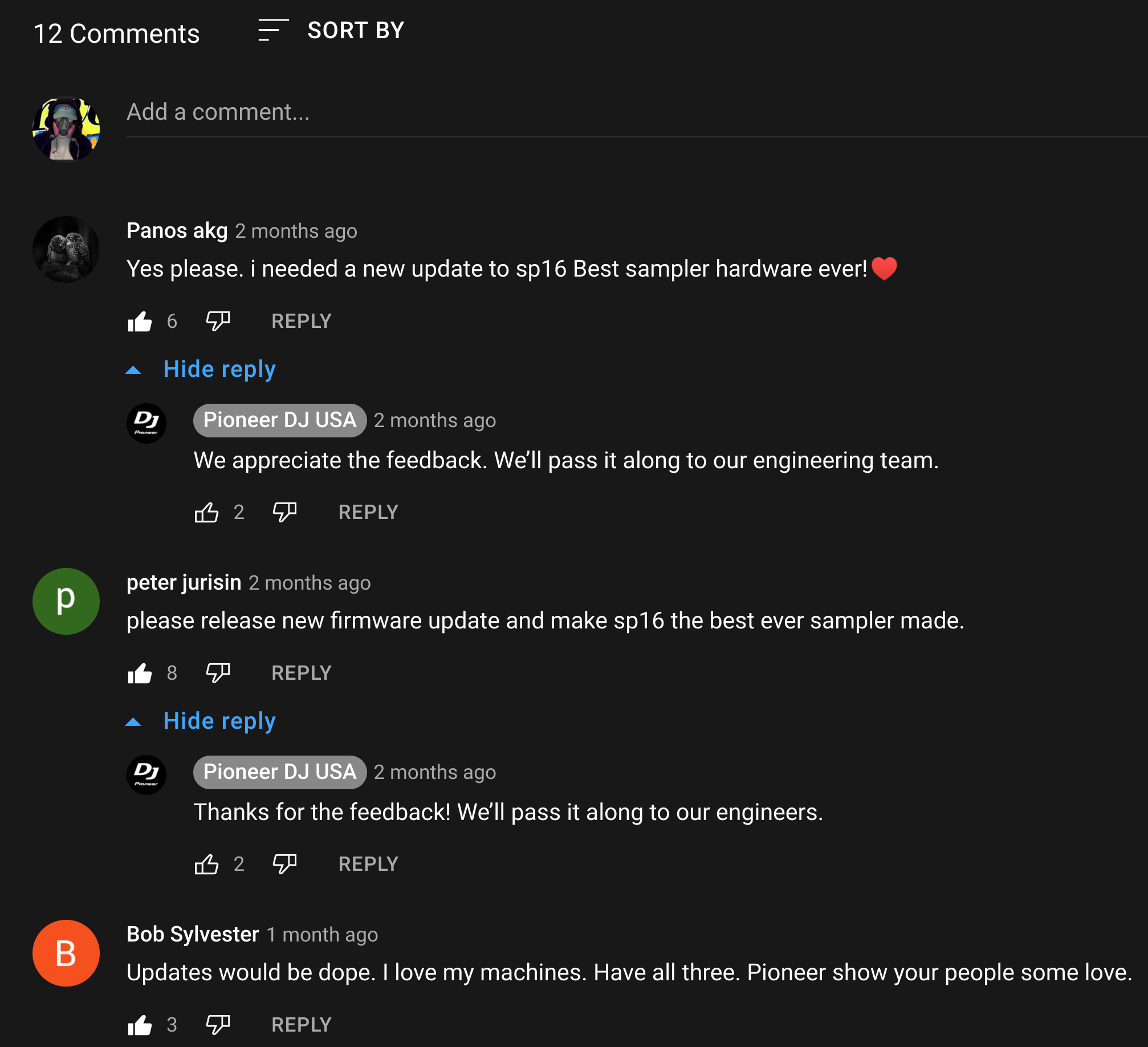
Task: Open Bob Sylvester's orange avatar
Action: coord(66,953)
